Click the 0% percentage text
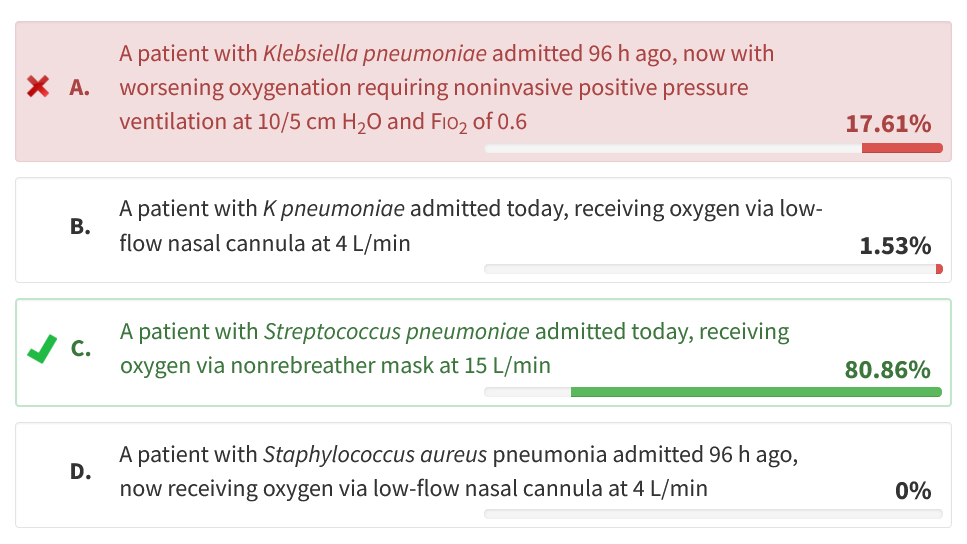 [913, 491]
